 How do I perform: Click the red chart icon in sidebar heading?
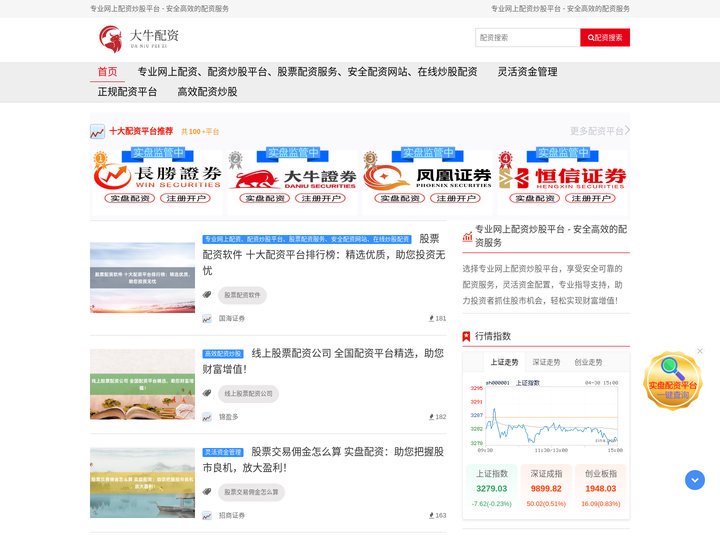467,237
